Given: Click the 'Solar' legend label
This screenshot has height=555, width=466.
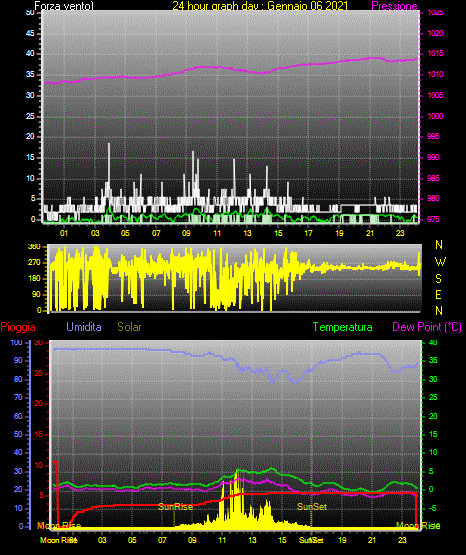Looking at the screenshot, I should click(x=129, y=327).
